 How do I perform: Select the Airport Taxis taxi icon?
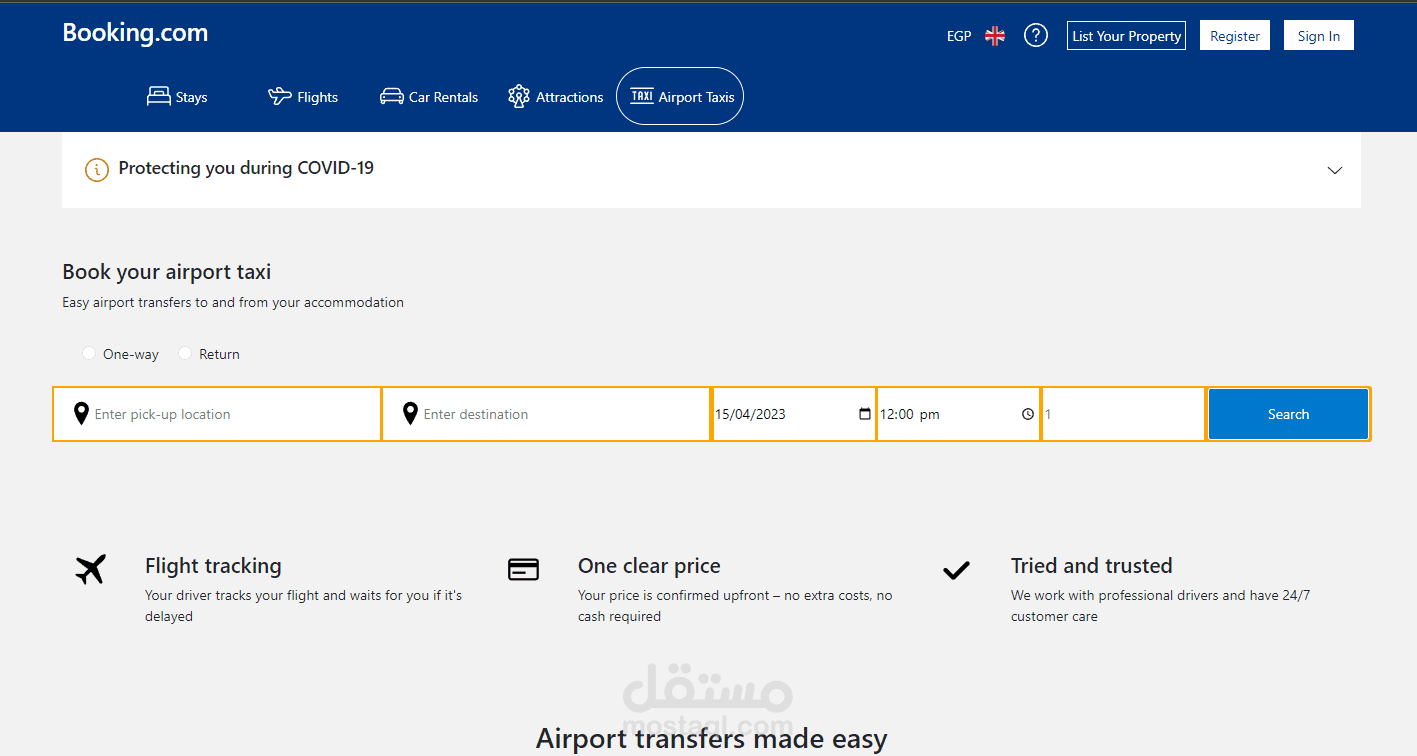point(643,95)
